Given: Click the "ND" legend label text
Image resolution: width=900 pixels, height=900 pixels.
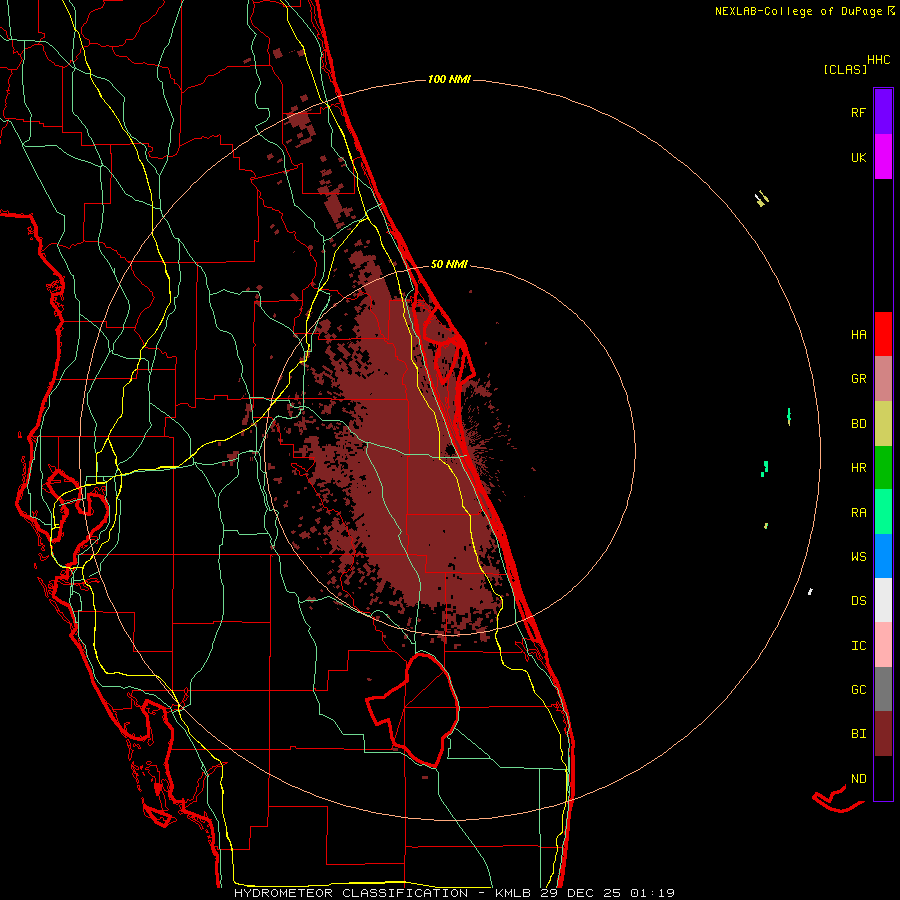Looking at the screenshot, I should pos(858,779).
